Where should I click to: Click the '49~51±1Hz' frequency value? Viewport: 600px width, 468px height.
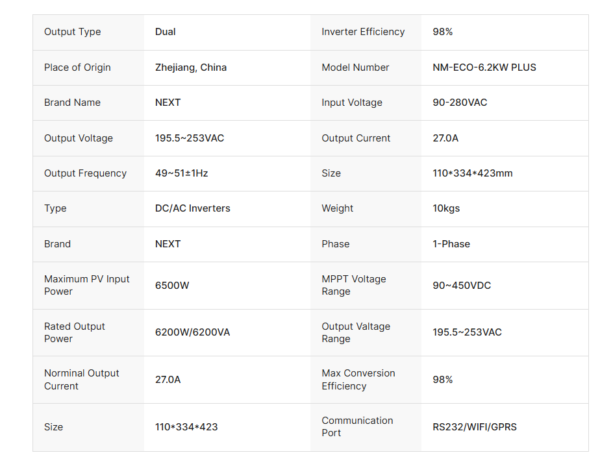coord(181,173)
